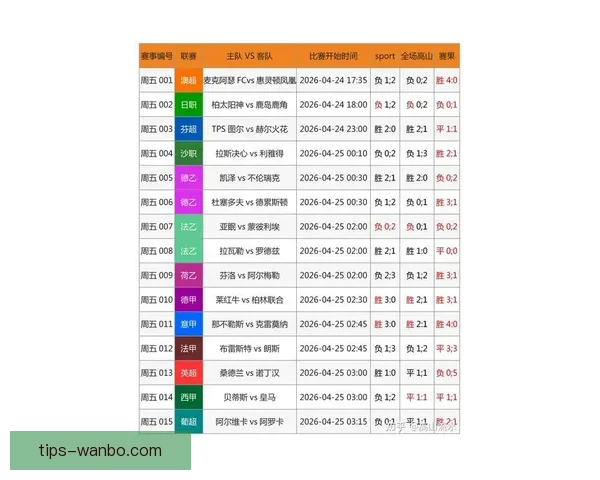Open the 拉斯决心 vs 利雅得 match
The image size is (600, 480).
(x=249, y=153)
